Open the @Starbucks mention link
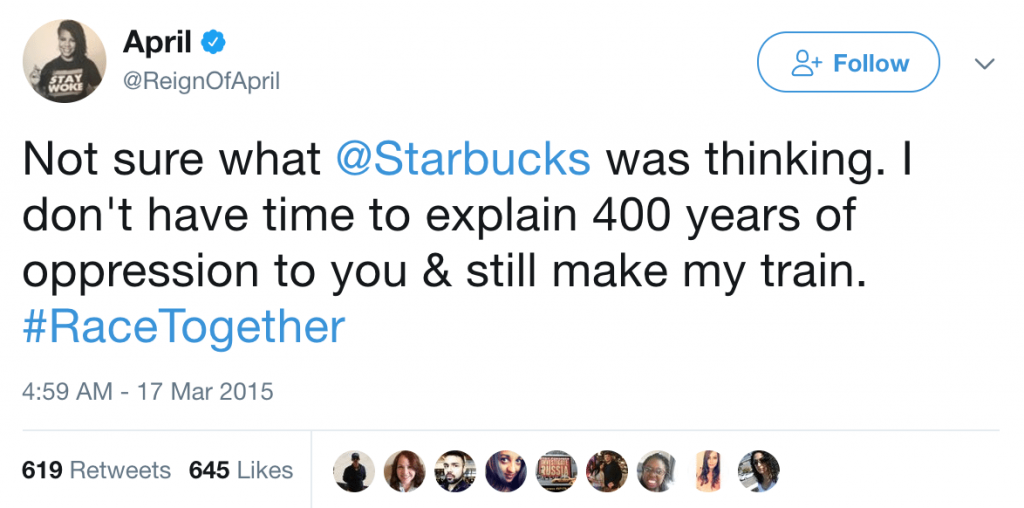 coord(461,161)
